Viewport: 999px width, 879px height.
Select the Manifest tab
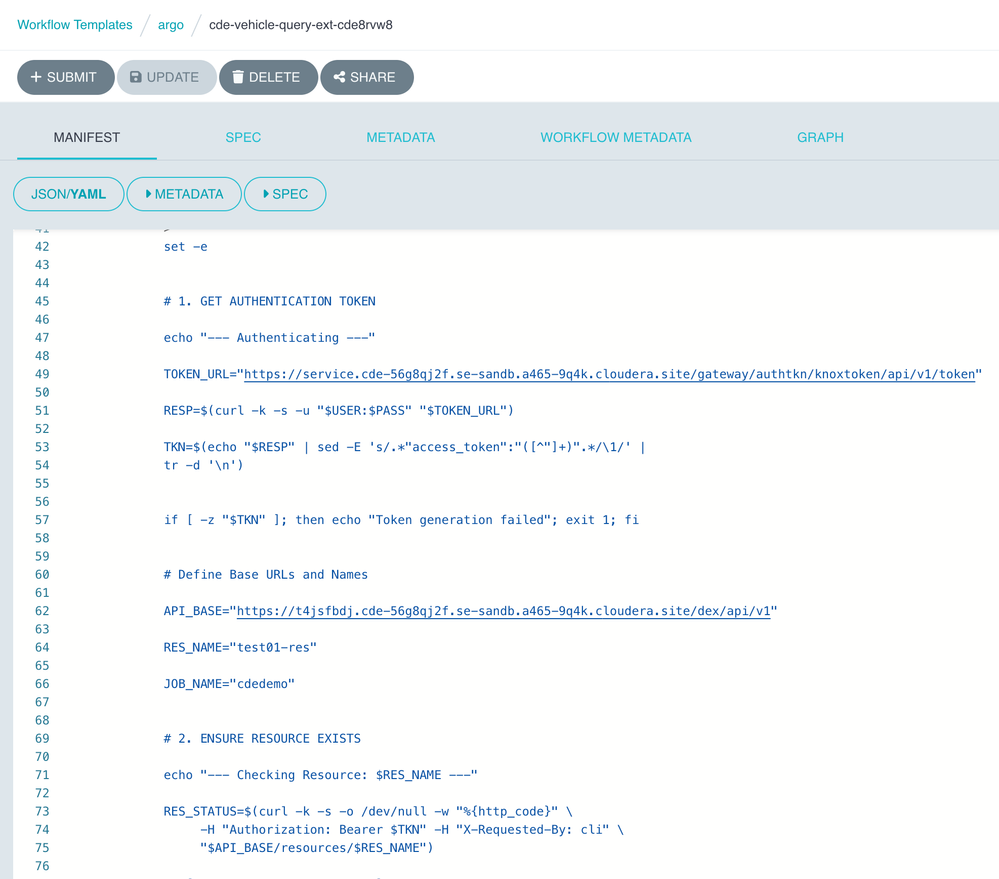87,138
